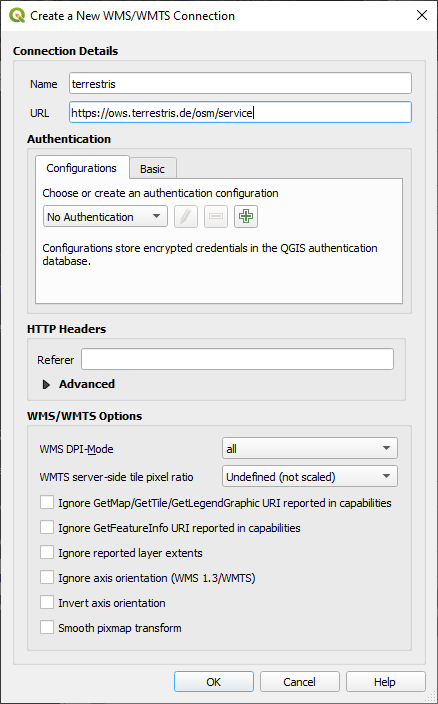This screenshot has width=438, height=704.
Task: Toggle Ignore reported layer extents
Action: coord(47,553)
